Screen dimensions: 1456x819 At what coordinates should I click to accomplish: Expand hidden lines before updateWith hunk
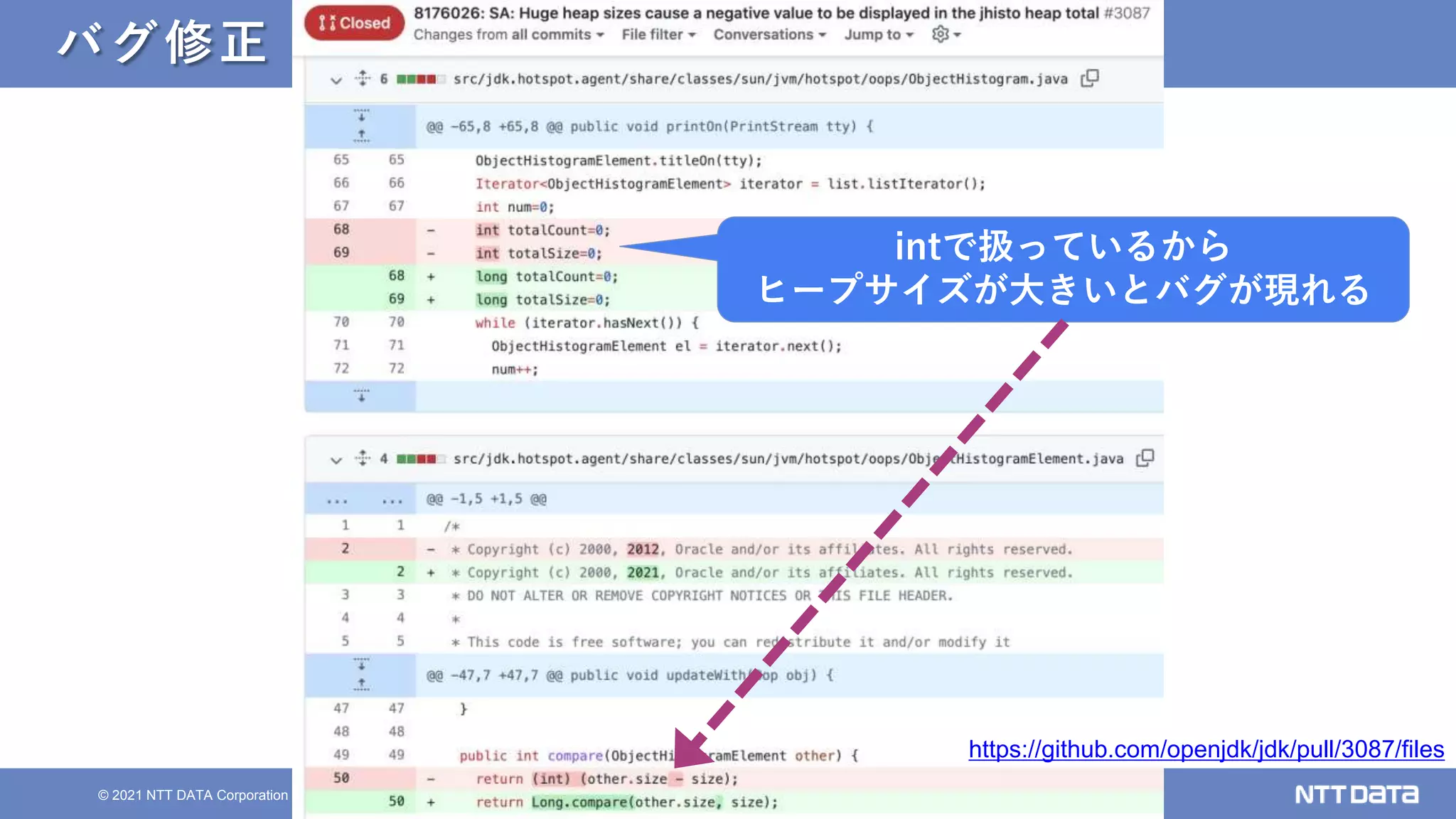[x=361, y=675]
